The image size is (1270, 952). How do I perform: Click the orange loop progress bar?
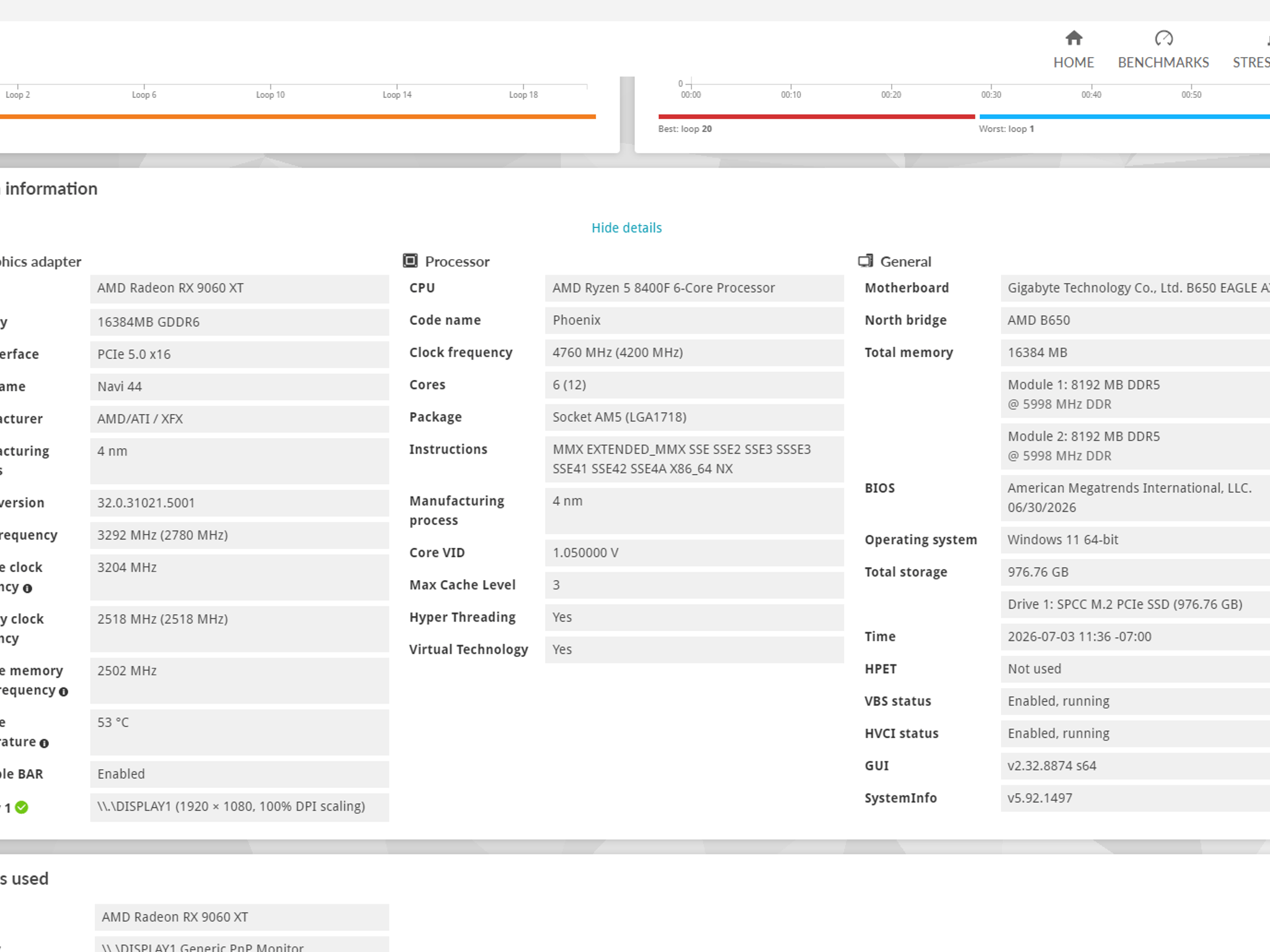298,117
